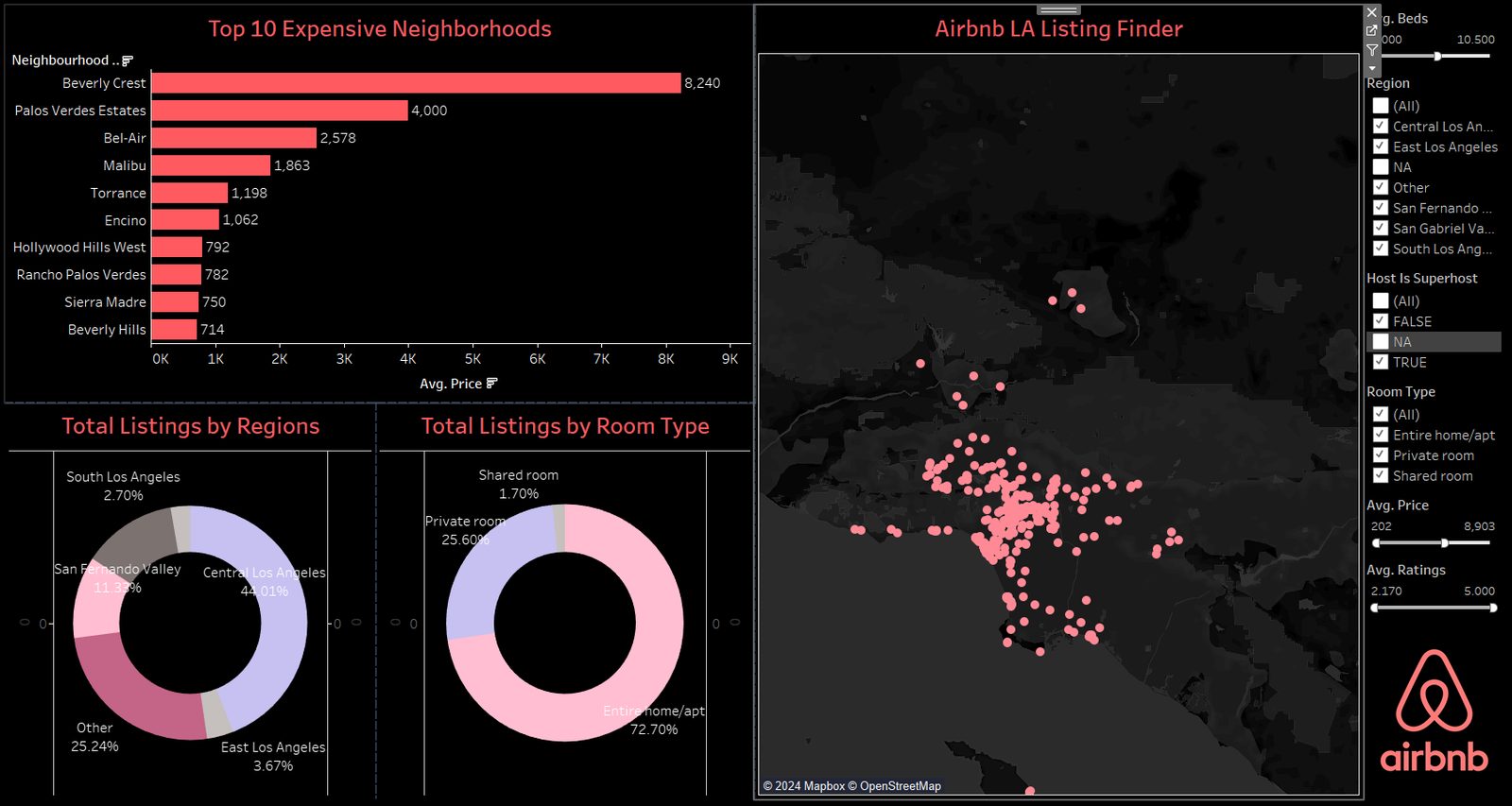This screenshot has width=1512, height=806.
Task: Uncheck the Entire home/apt checkbox
Action: click(x=1381, y=435)
